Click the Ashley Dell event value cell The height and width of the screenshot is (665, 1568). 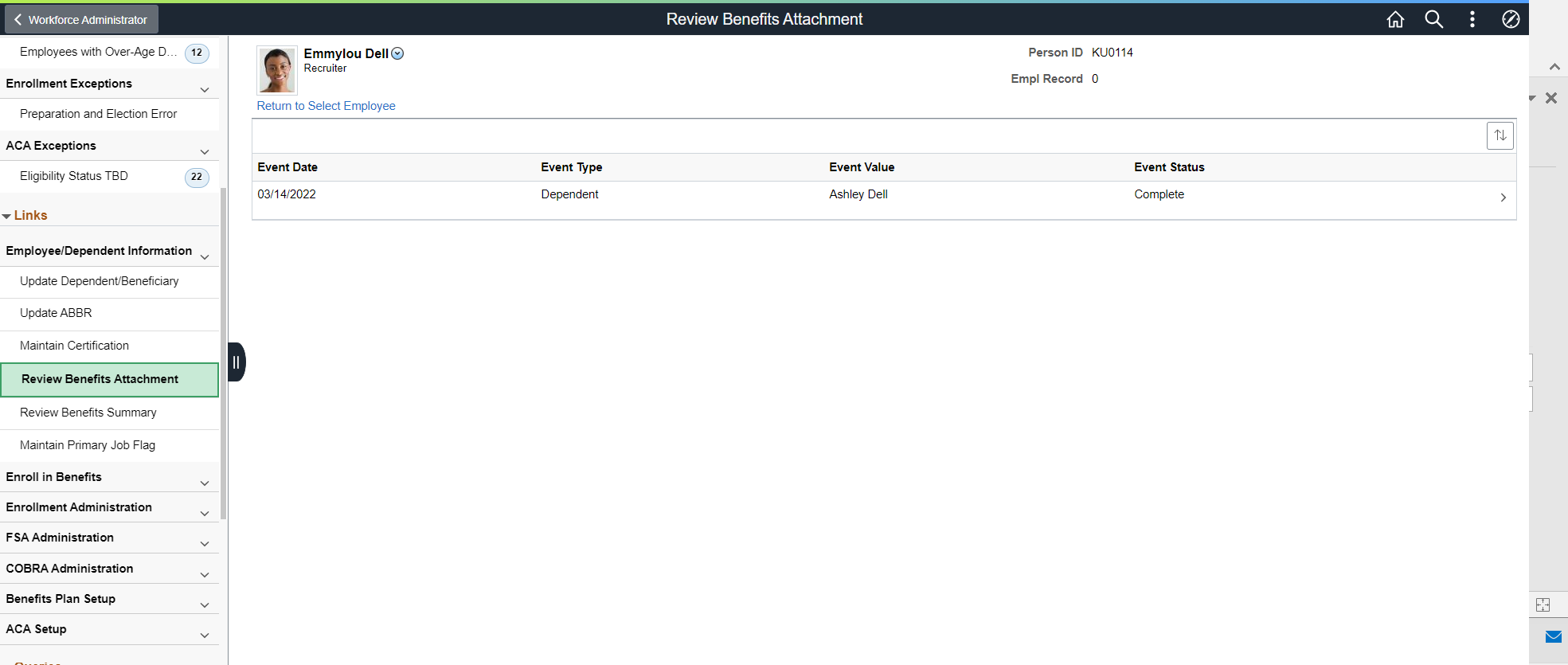[858, 194]
